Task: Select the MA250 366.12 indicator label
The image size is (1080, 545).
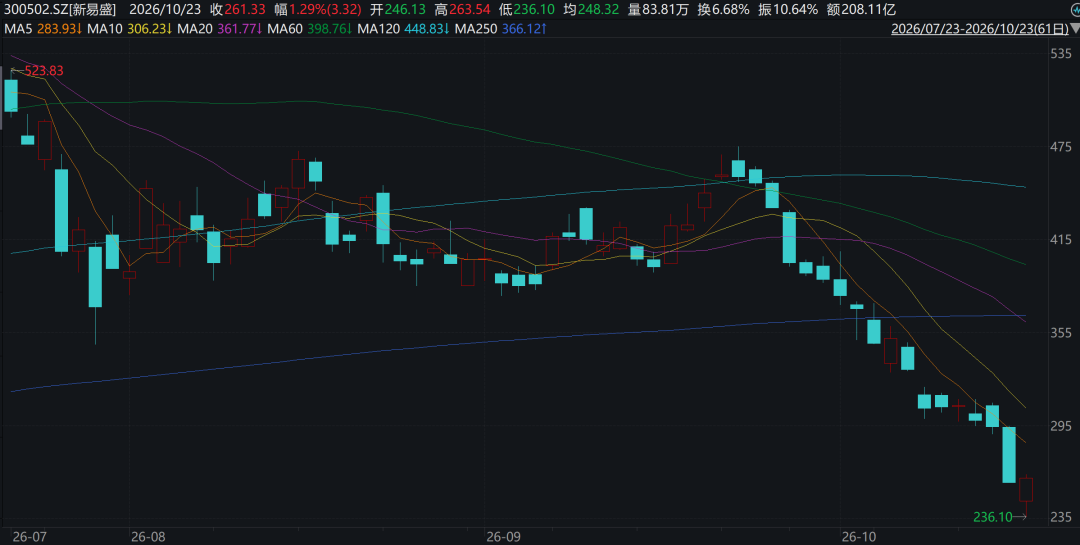Action: [501, 29]
